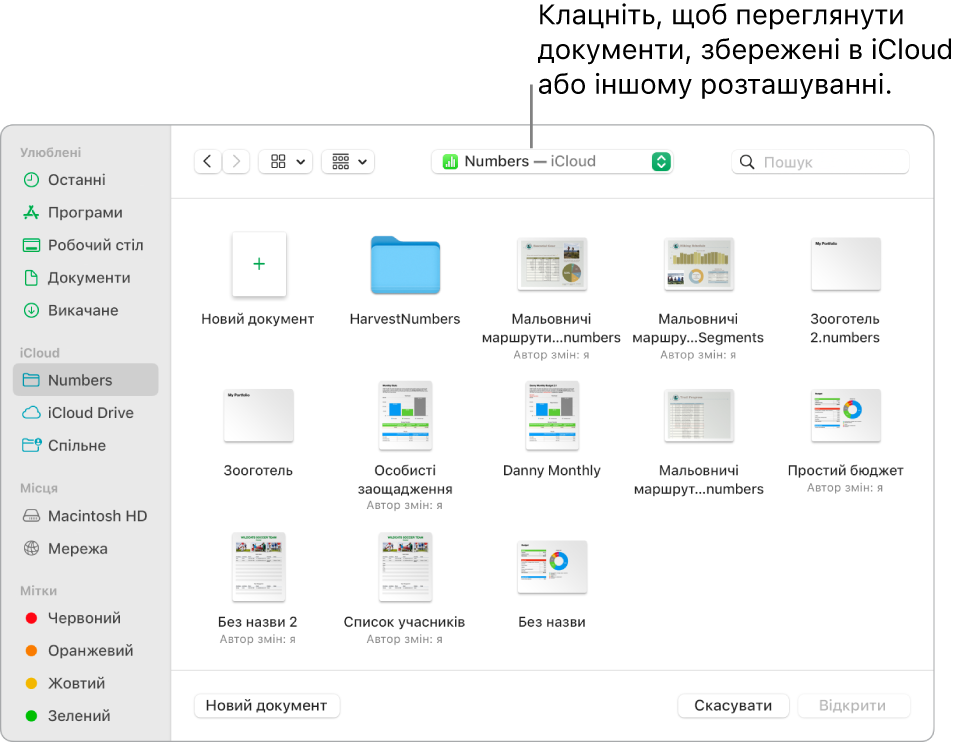Select Документи in the sidebar

[86, 278]
